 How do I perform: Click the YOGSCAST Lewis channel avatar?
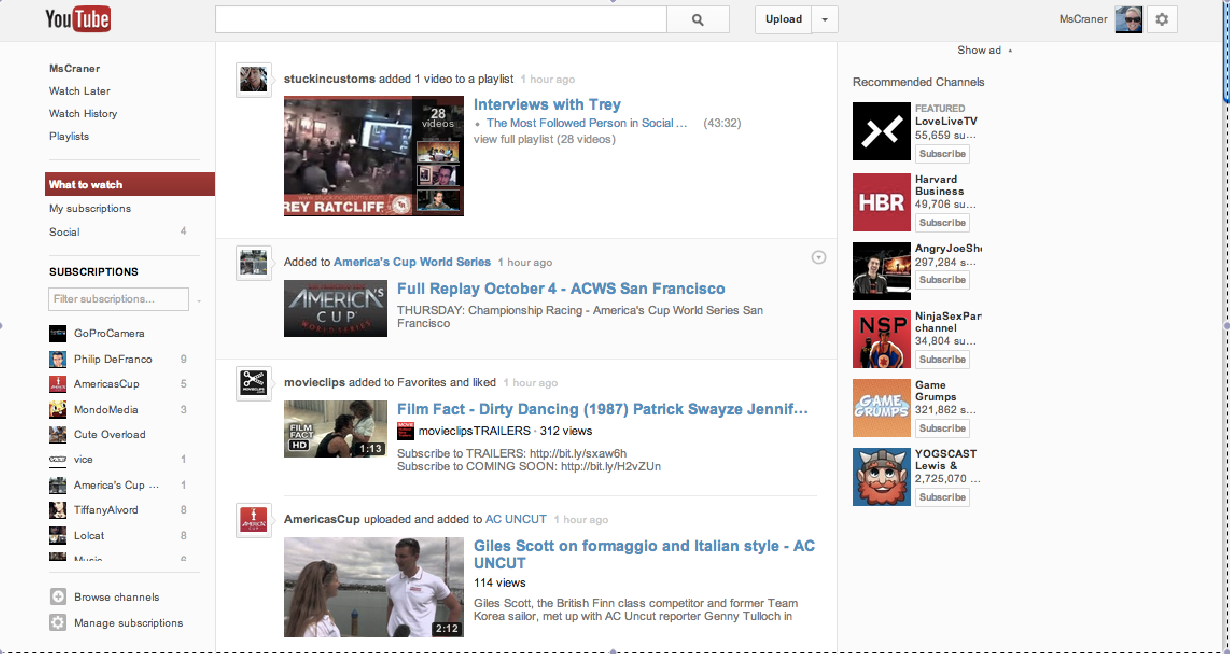click(881, 476)
